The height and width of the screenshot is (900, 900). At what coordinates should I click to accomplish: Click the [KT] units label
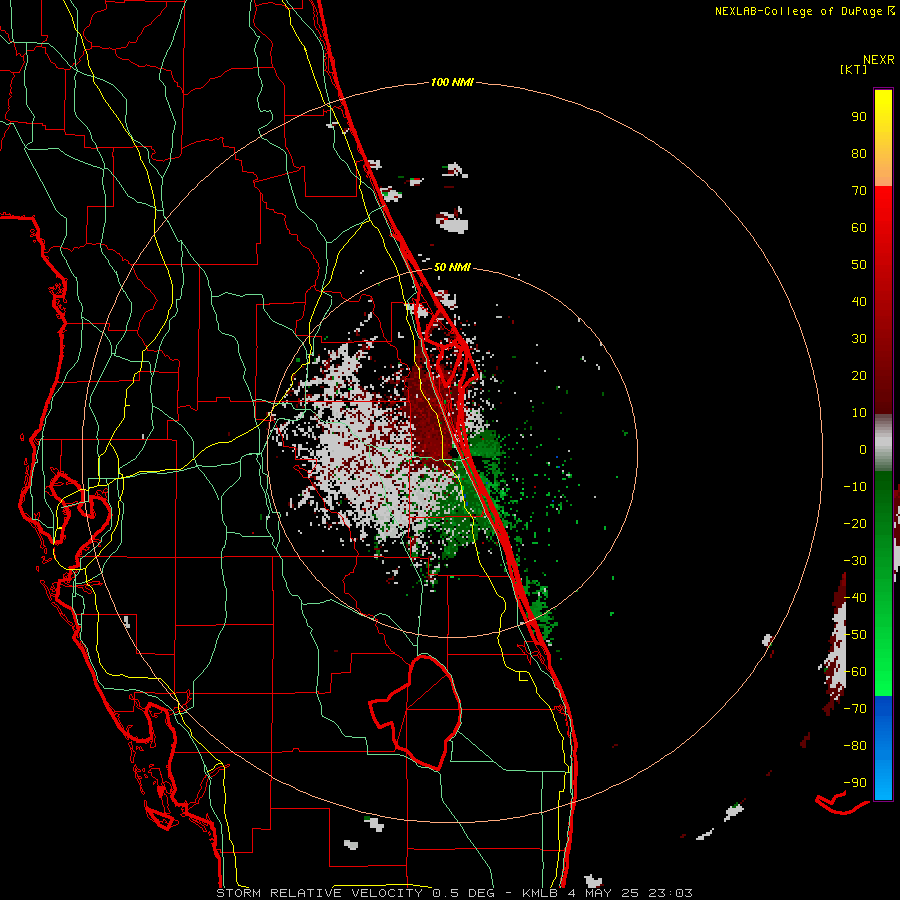tap(853, 69)
